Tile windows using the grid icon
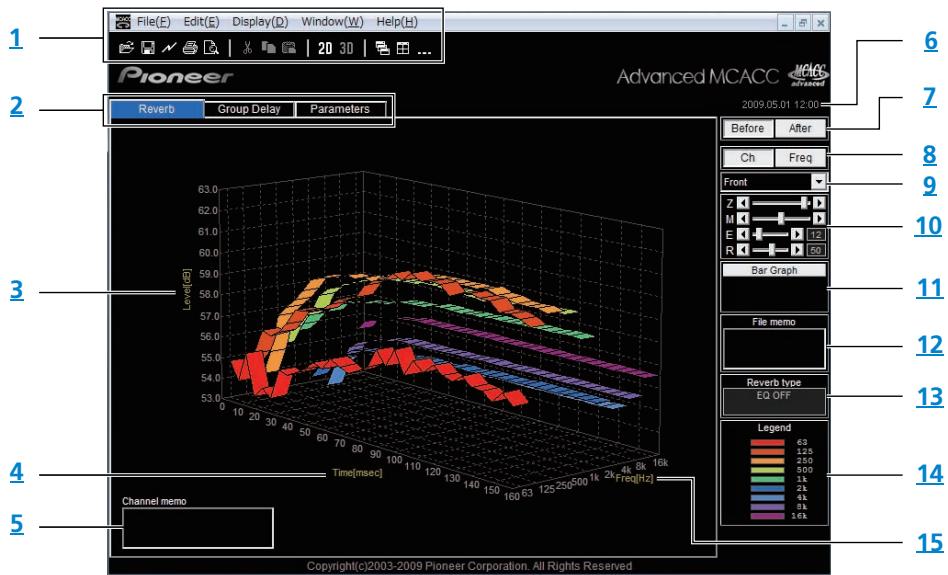Image resolution: width=948 pixels, height=575 pixels. (403, 48)
